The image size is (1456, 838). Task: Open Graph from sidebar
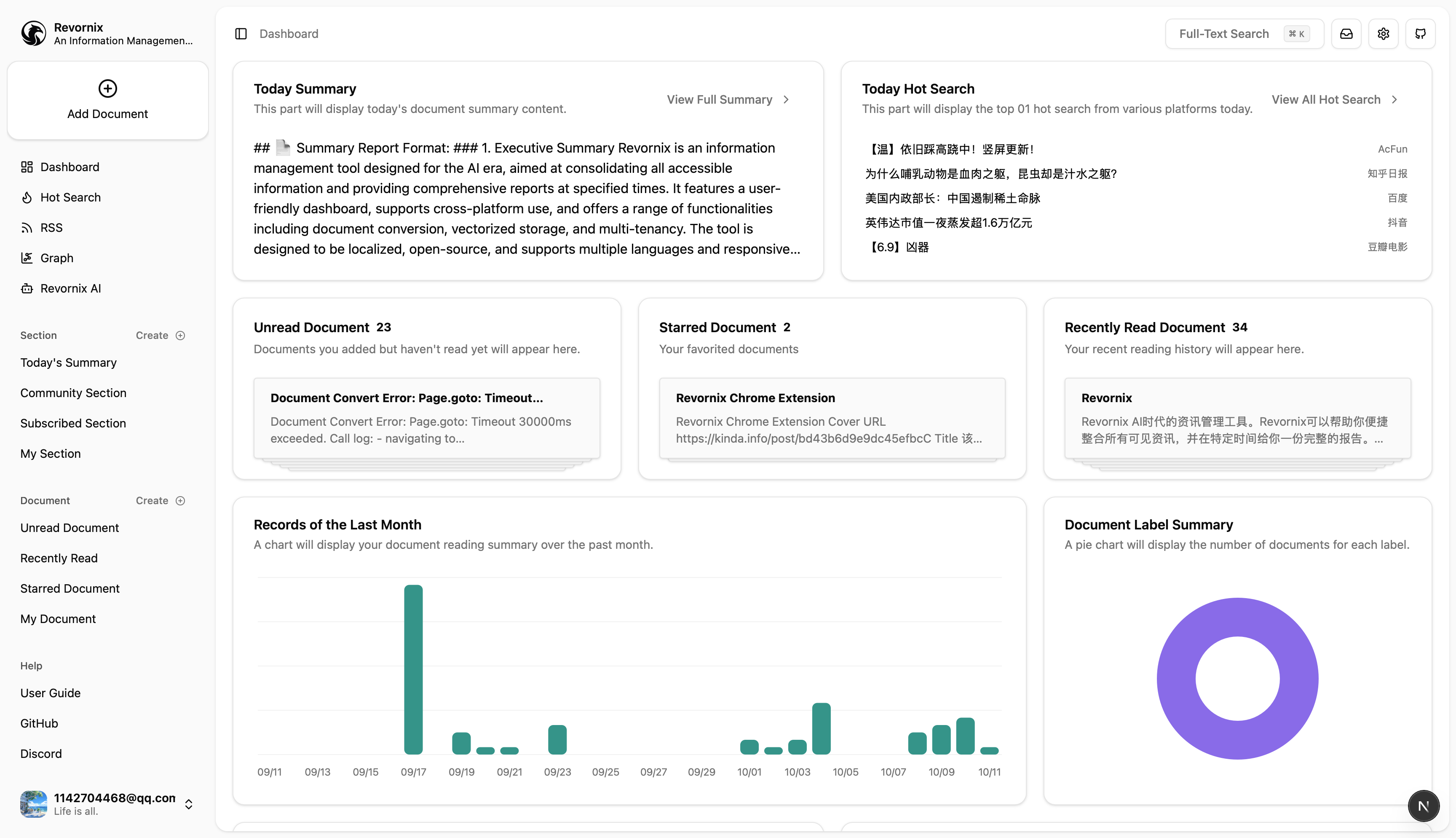(56, 258)
